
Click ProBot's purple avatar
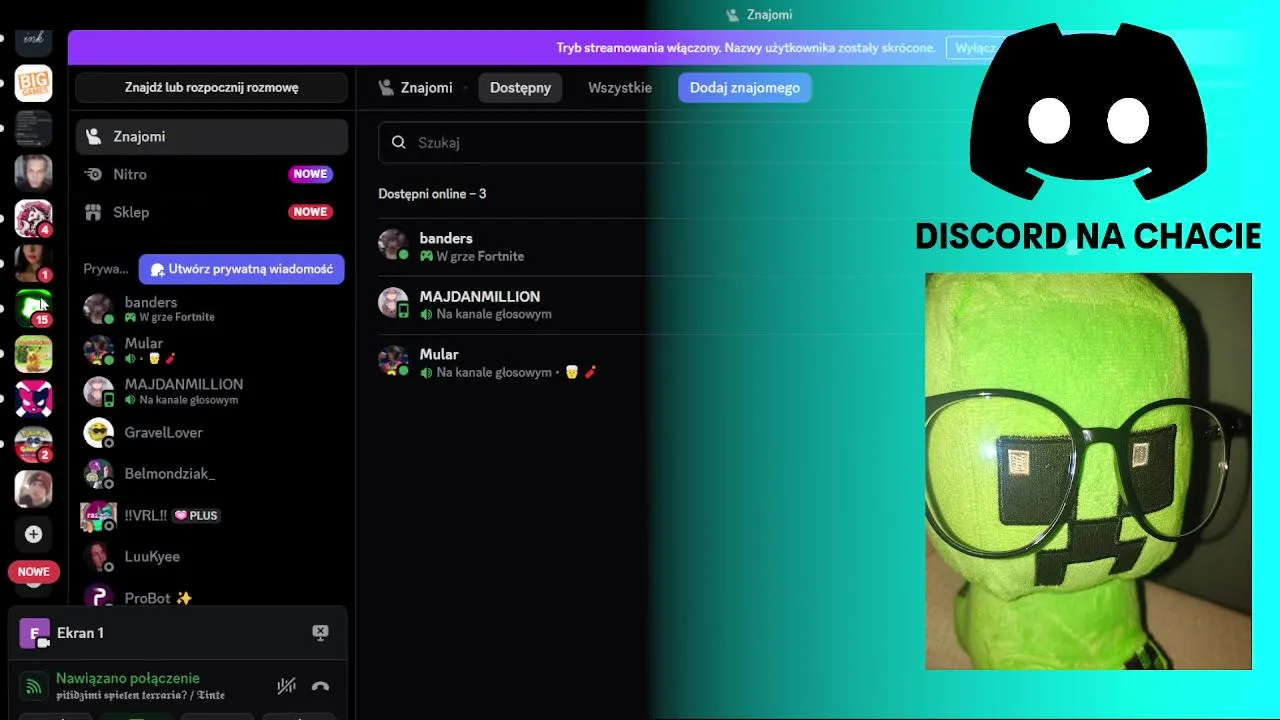click(98, 596)
